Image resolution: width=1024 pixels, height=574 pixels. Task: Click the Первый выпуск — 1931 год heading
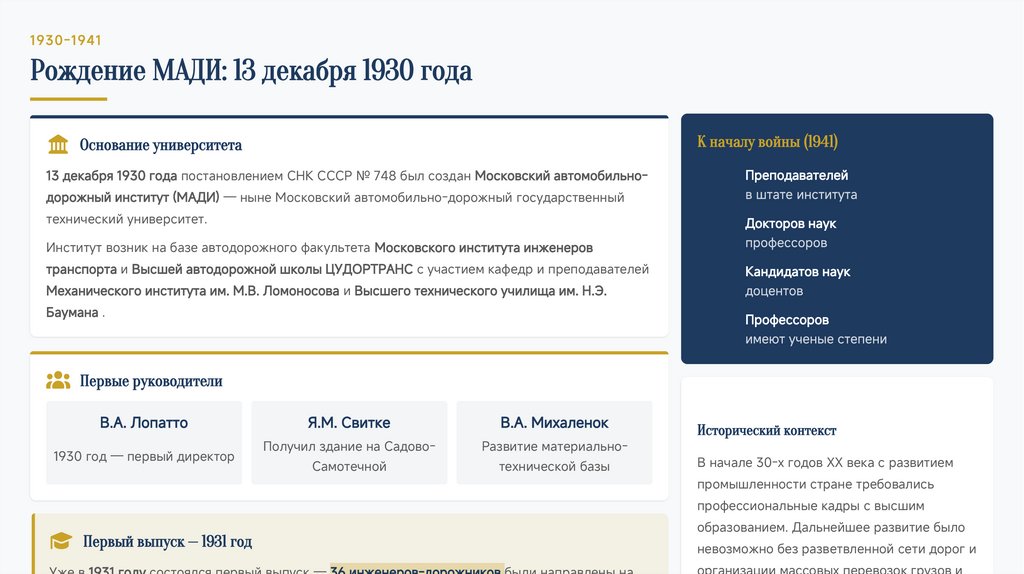tap(167, 541)
